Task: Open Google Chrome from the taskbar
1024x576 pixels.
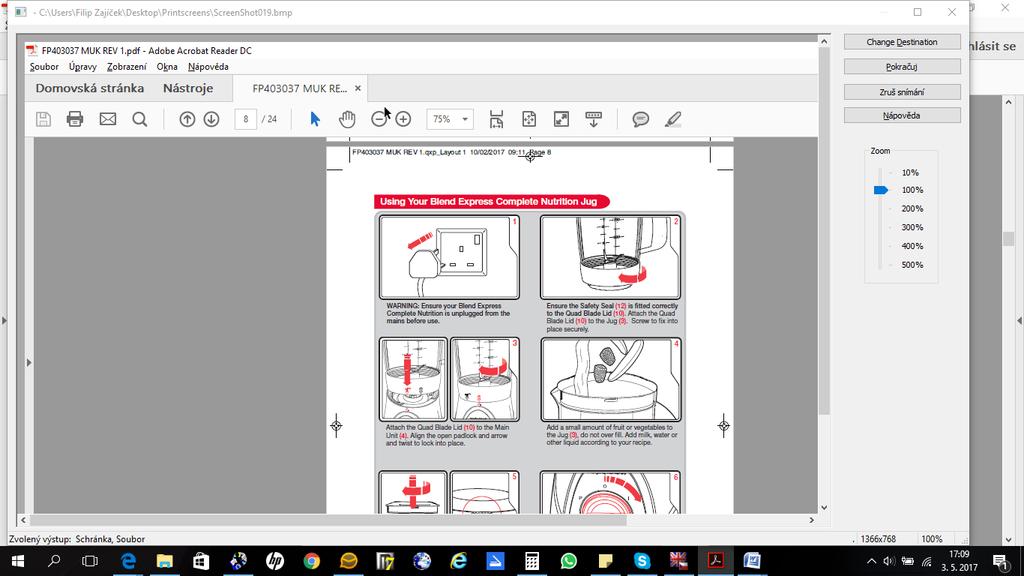Action: coord(312,561)
